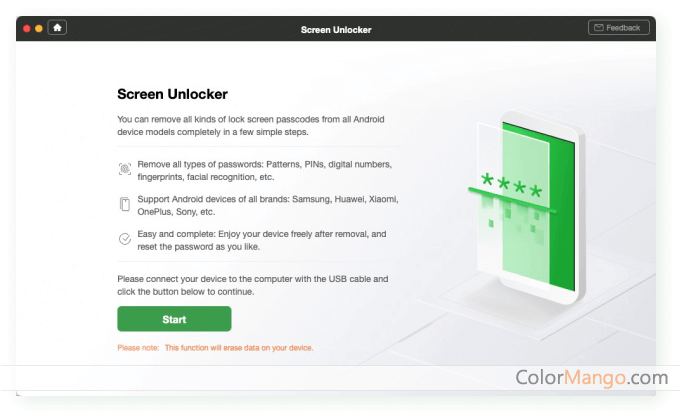Click the asterisks password graphic on phone
The height and width of the screenshot is (420, 680).
pyautogui.click(x=511, y=184)
